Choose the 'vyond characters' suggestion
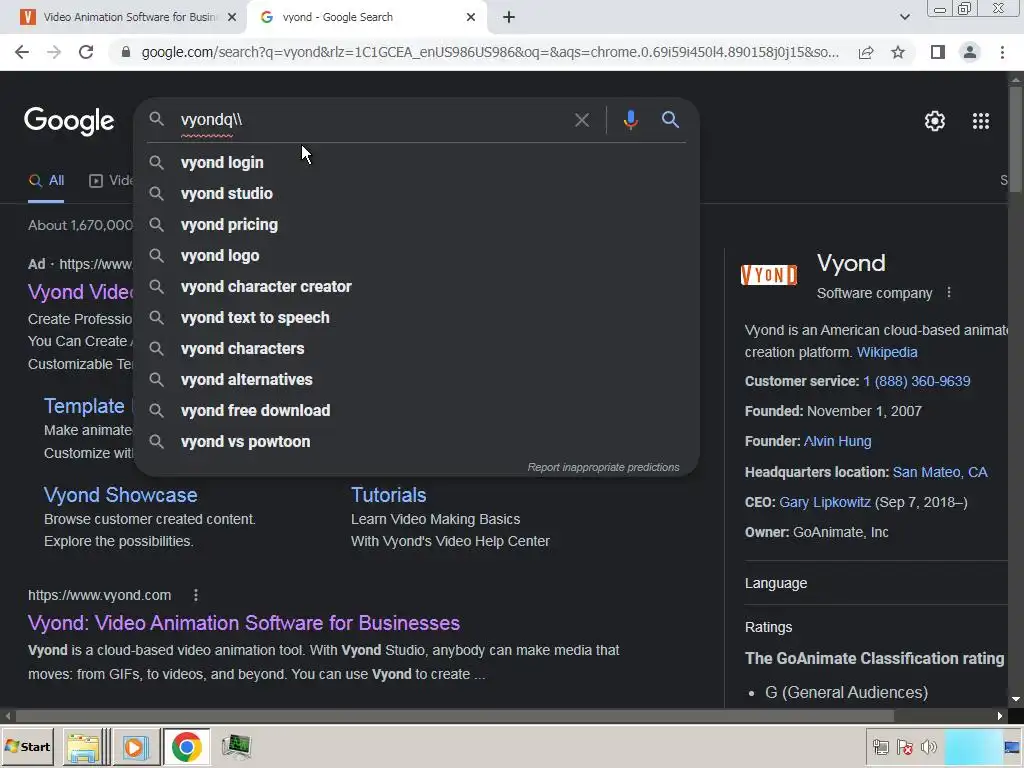Viewport: 1024px width, 768px height. point(417,349)
